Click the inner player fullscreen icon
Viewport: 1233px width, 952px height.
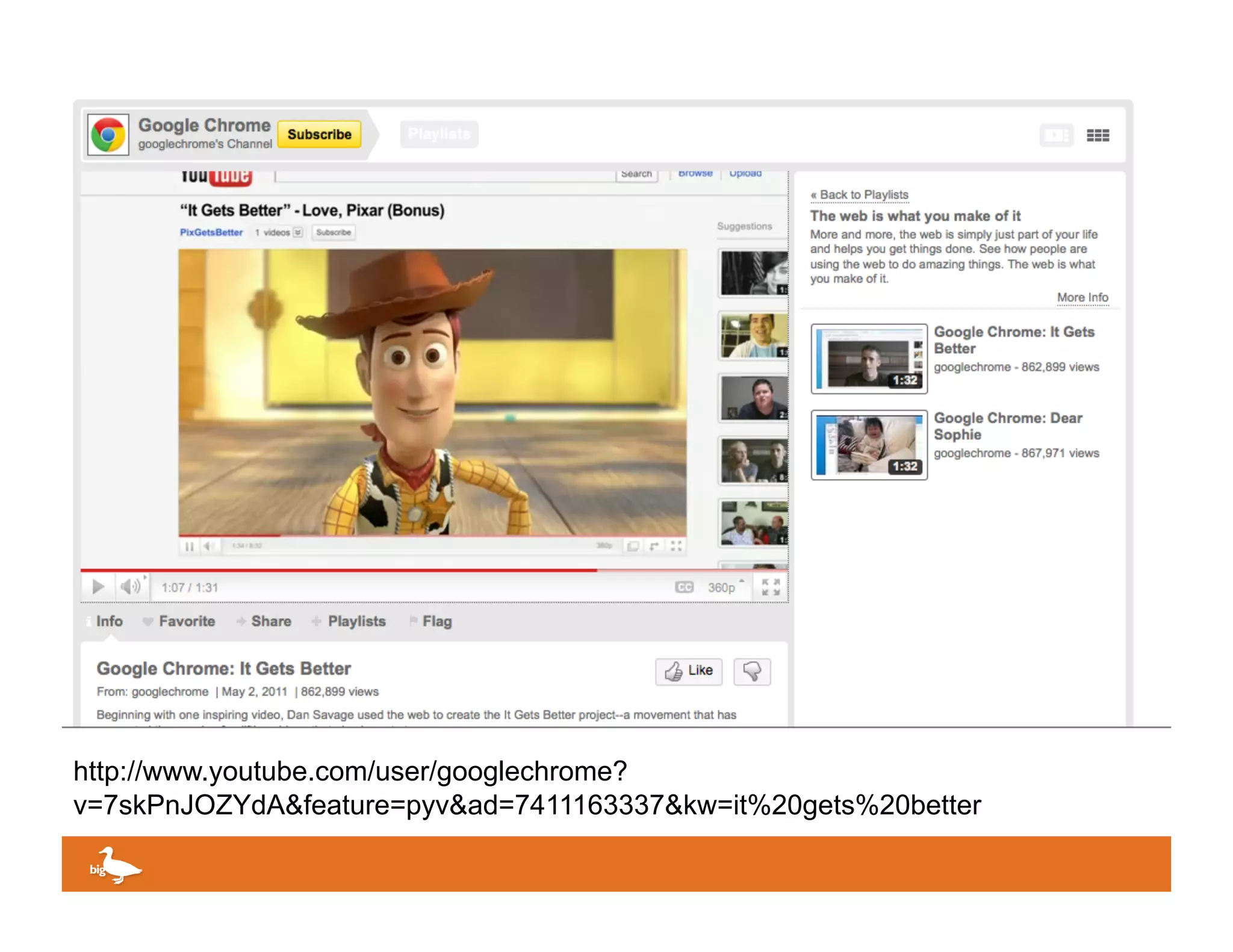pyautogui.click(x=676, y=546)
